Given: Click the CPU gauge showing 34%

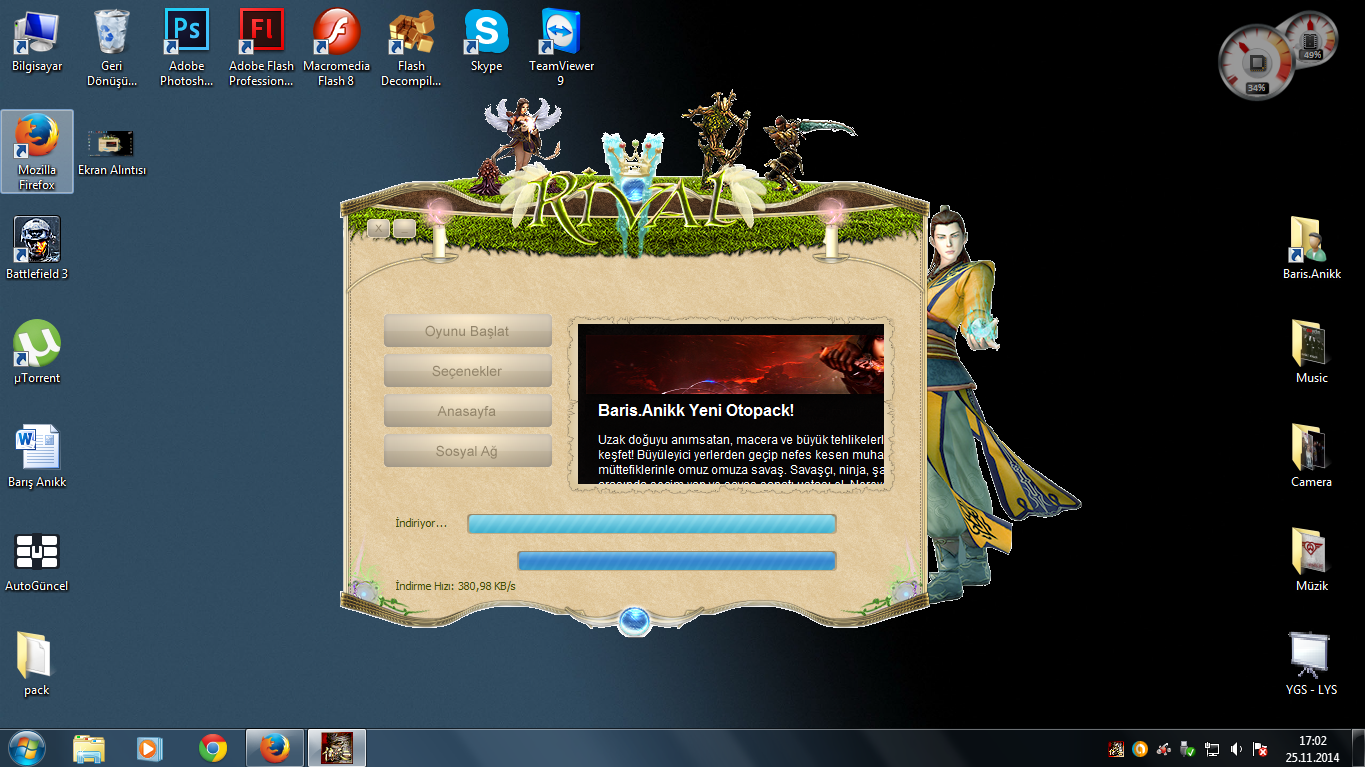Looking at the screenshot, I should coord(1257,62).
